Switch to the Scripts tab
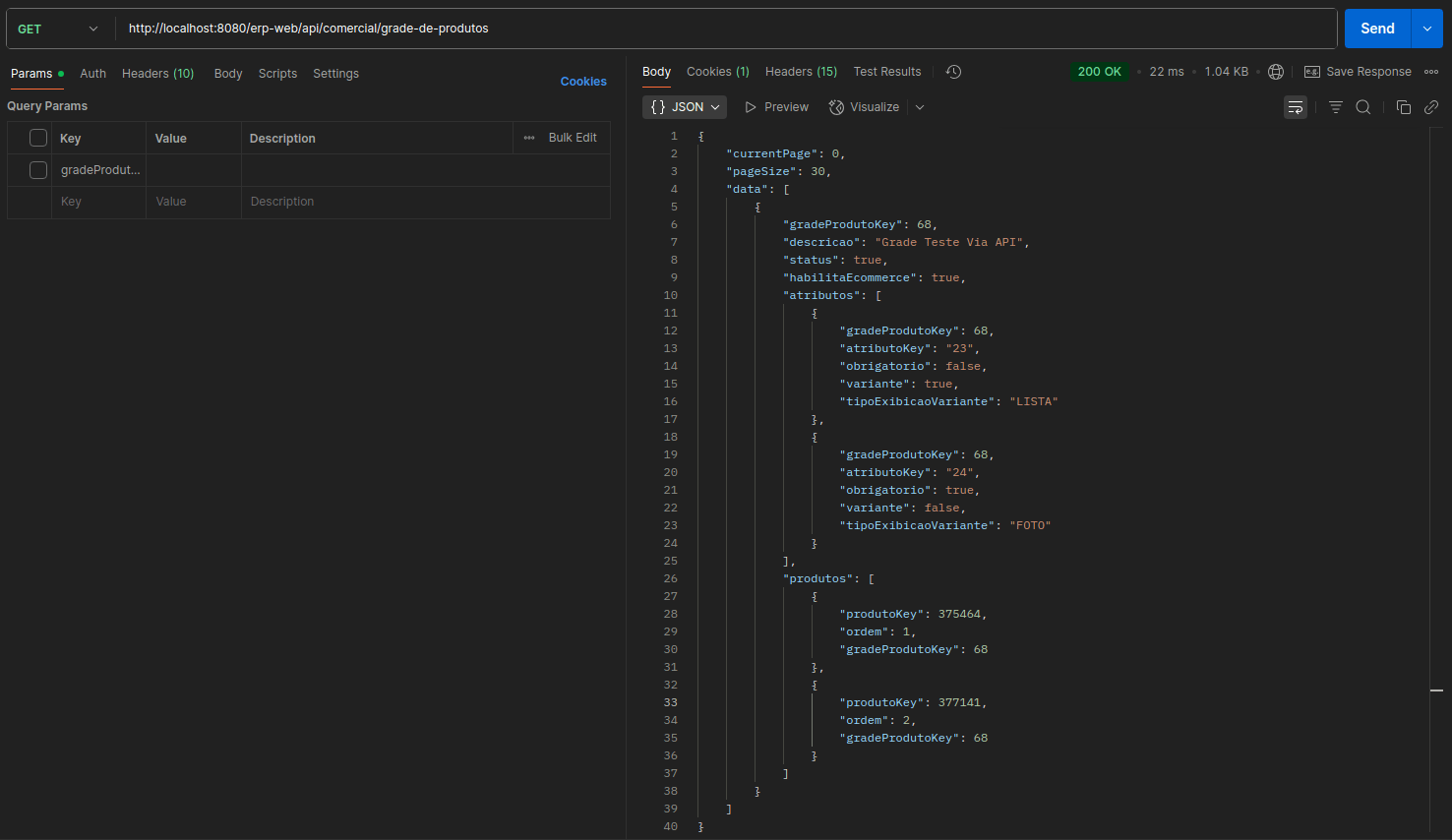1452x840 pixels. pos(277,74)
